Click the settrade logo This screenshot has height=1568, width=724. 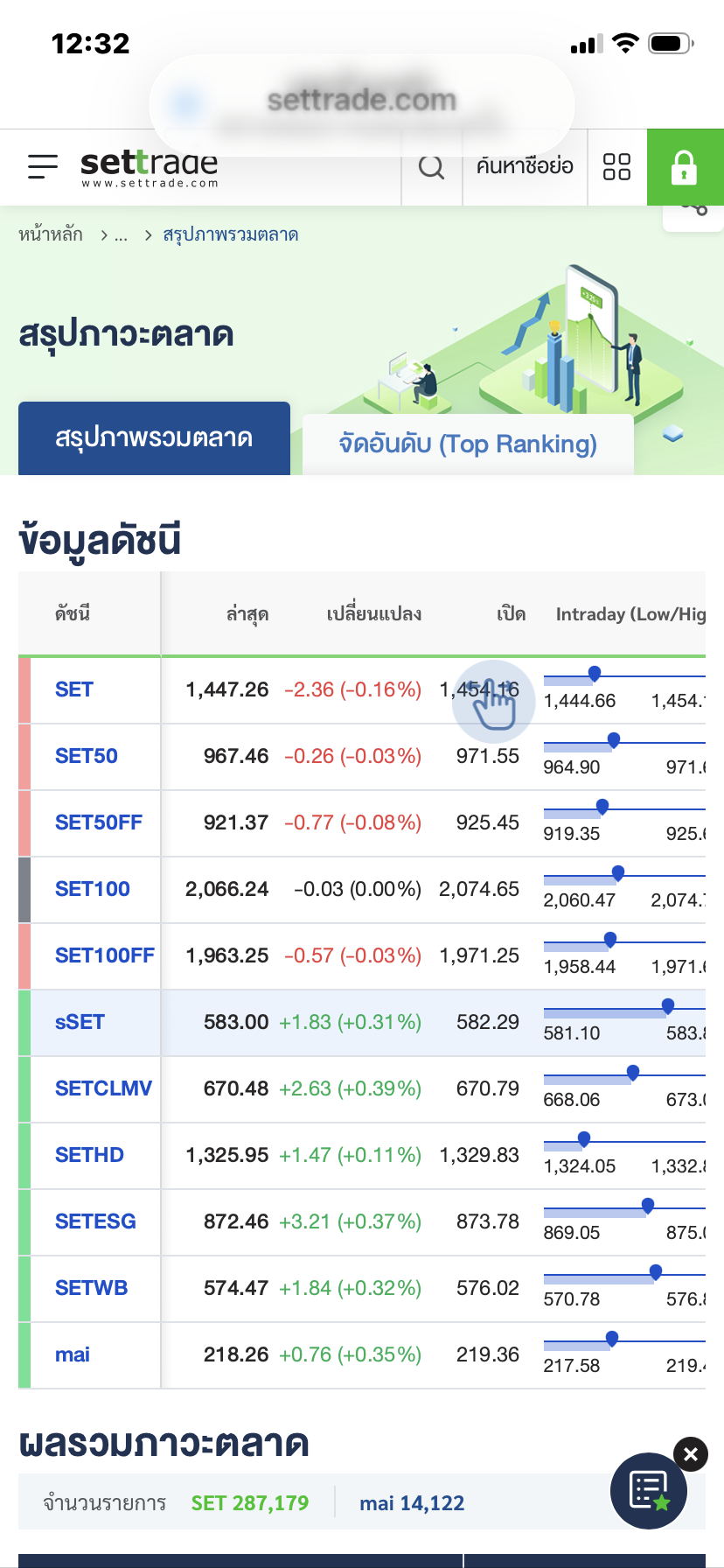149,167
